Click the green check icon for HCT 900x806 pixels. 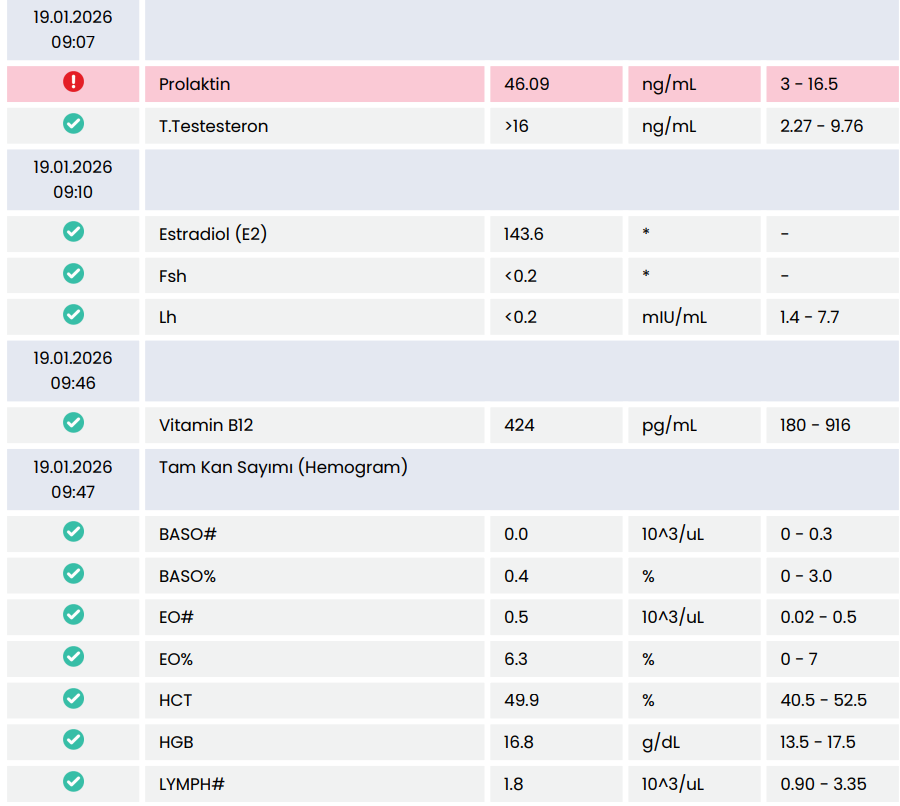coord(73,698)
